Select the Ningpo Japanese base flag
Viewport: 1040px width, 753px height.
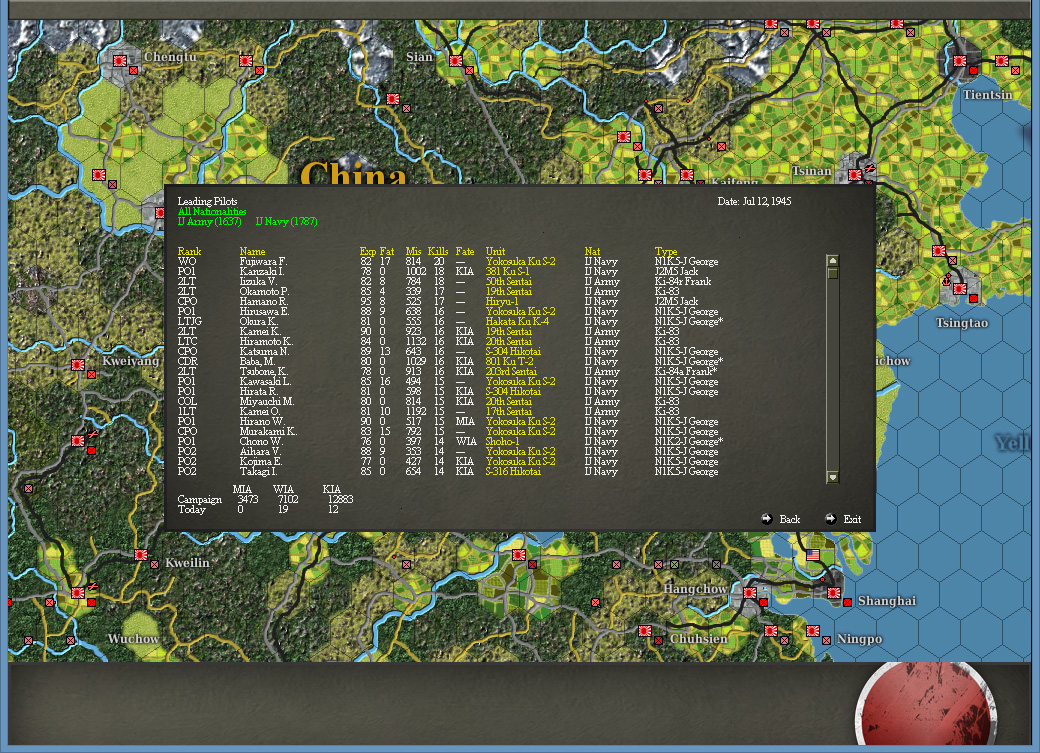pos(812,631)
